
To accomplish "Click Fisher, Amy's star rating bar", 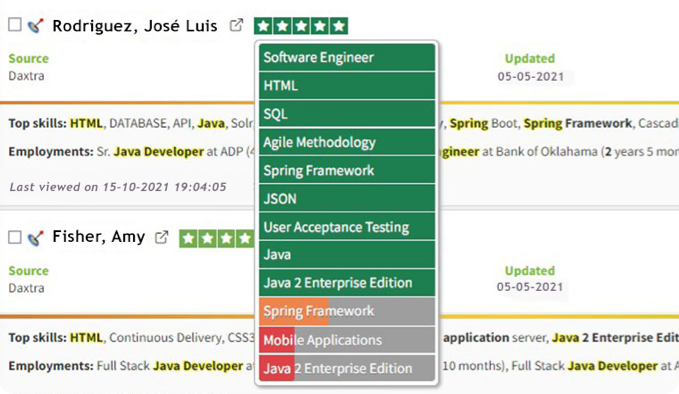I will 217,238.
